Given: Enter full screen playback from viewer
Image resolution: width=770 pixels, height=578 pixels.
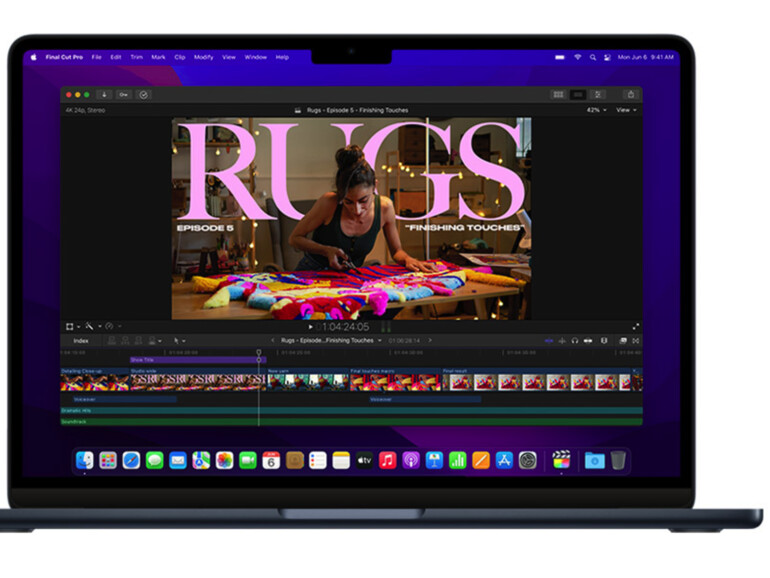Looking at the screenshot, I should coord(635,327).
